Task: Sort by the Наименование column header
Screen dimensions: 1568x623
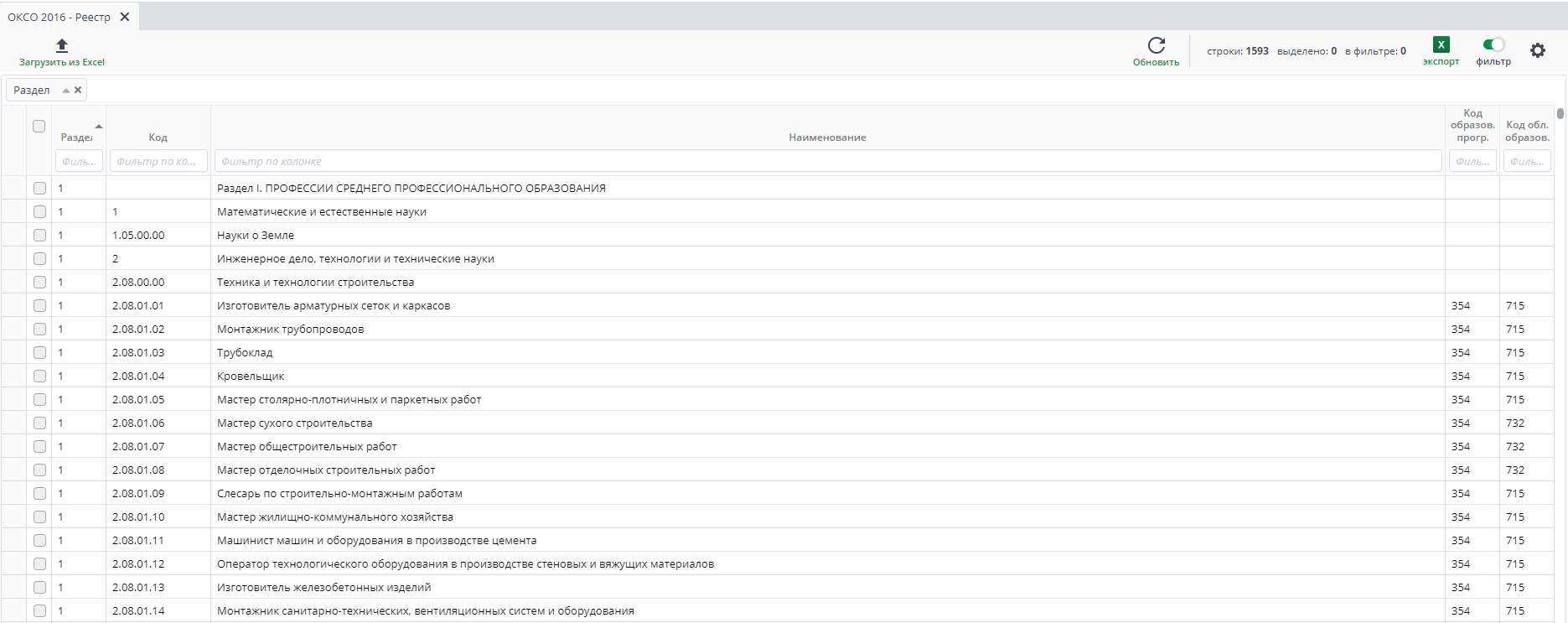Action: [827, 138]
